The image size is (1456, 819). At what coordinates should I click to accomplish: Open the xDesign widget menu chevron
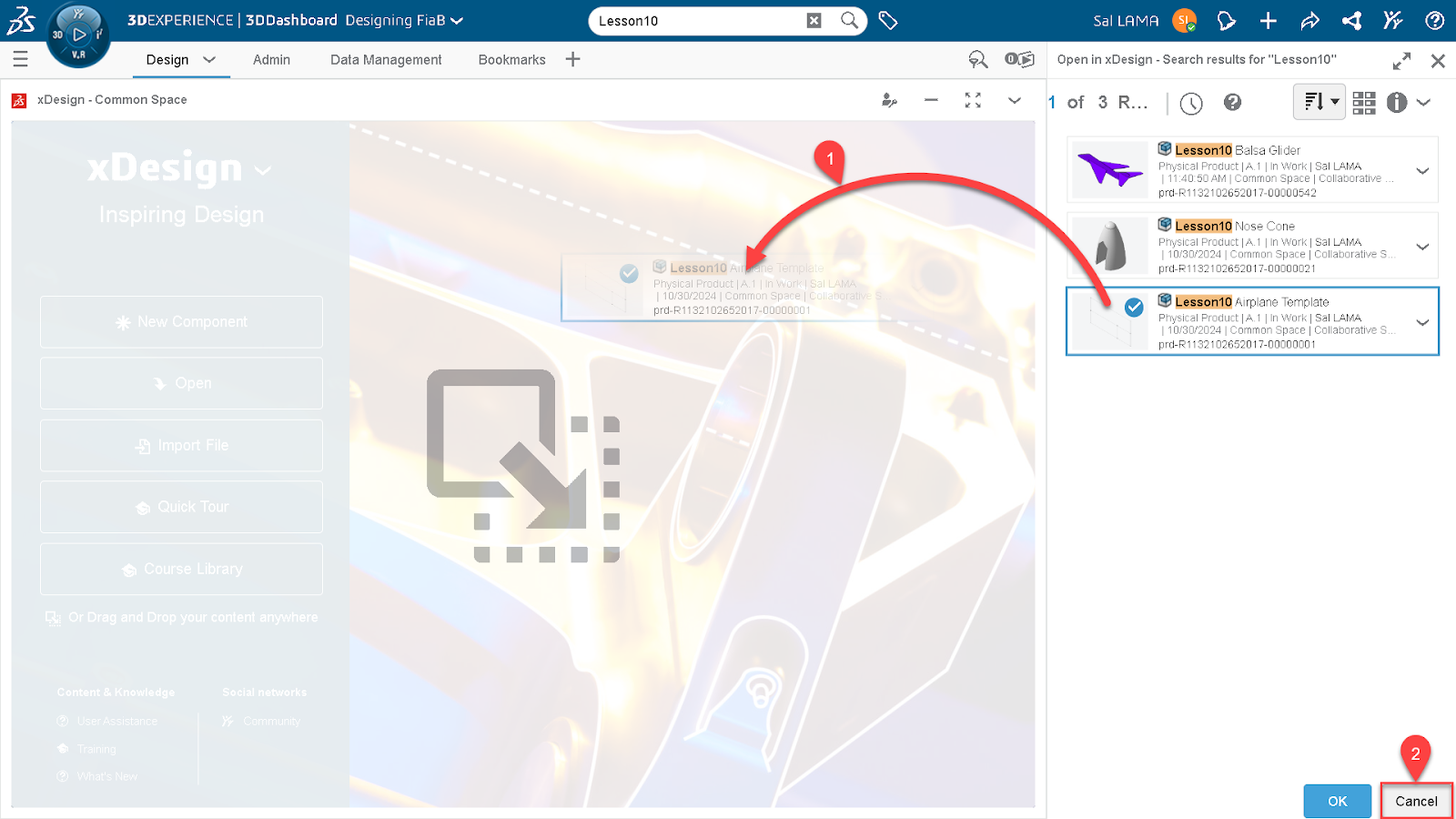pyautogui.click(x=1015, y=100)
